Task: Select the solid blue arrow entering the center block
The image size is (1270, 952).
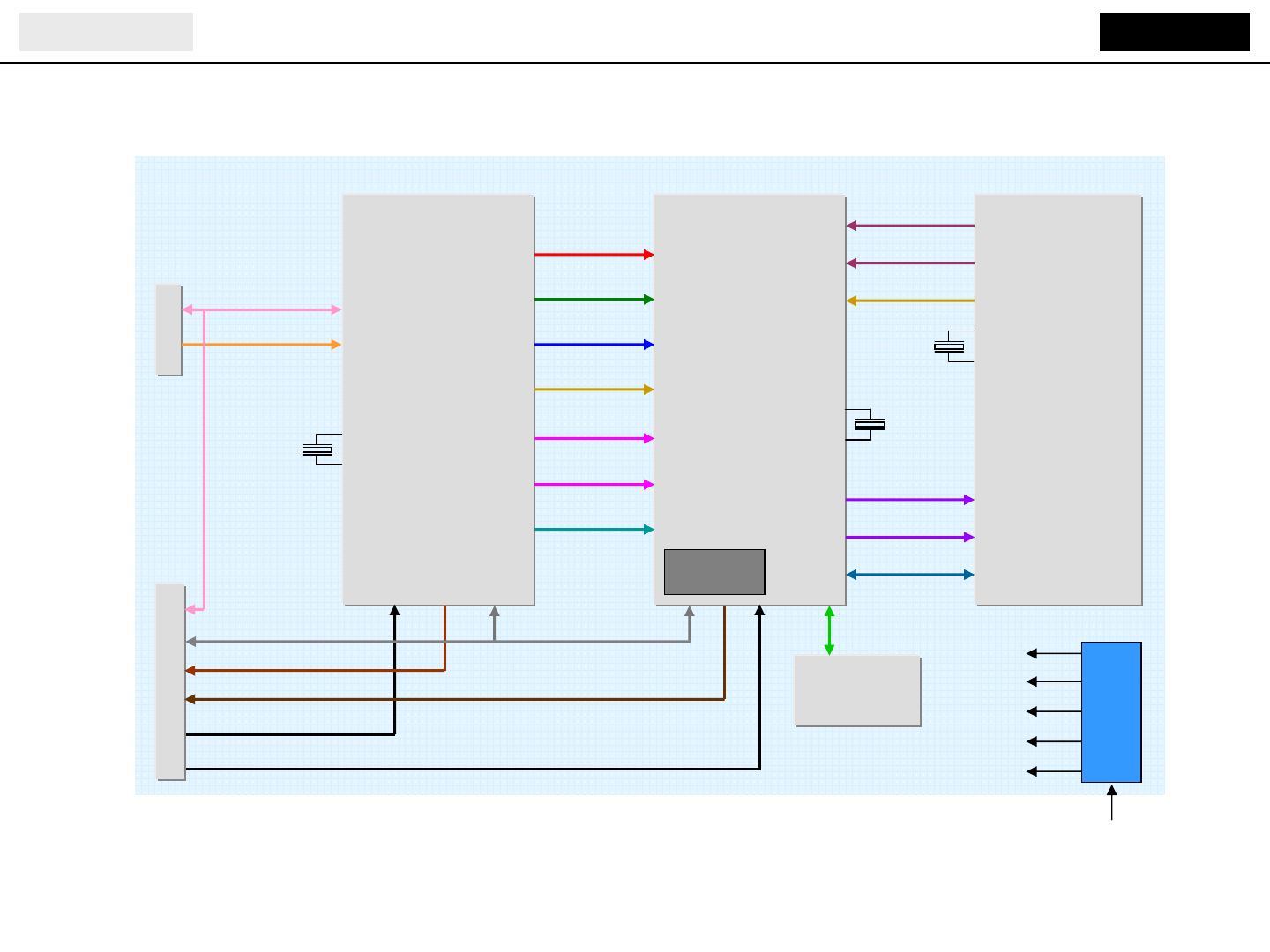Action: tap(594, 345)
